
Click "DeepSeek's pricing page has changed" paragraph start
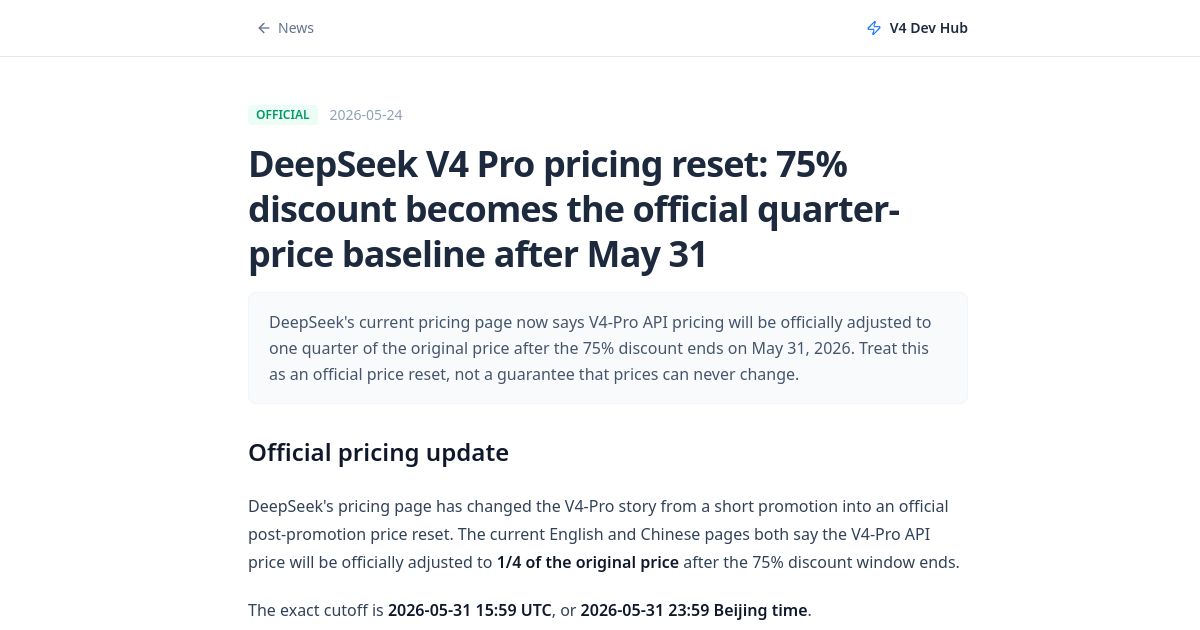coord(381,506)
